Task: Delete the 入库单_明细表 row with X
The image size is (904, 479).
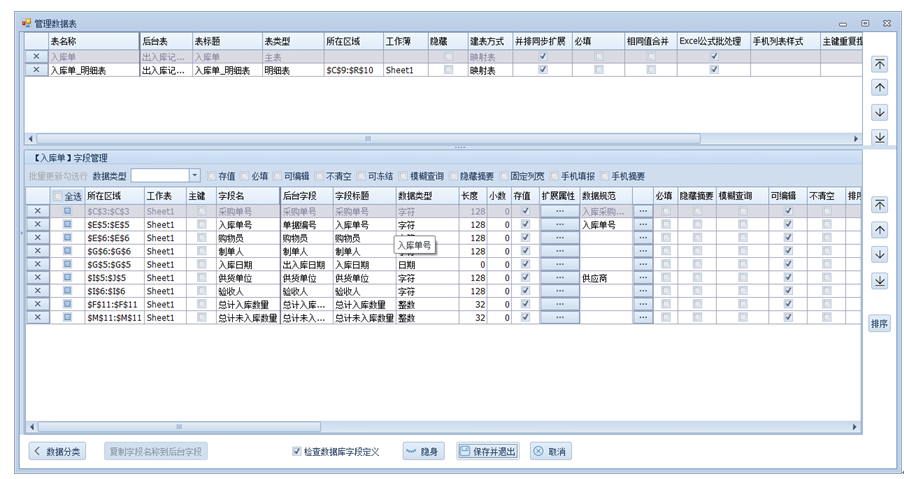Action: (37, 71)
